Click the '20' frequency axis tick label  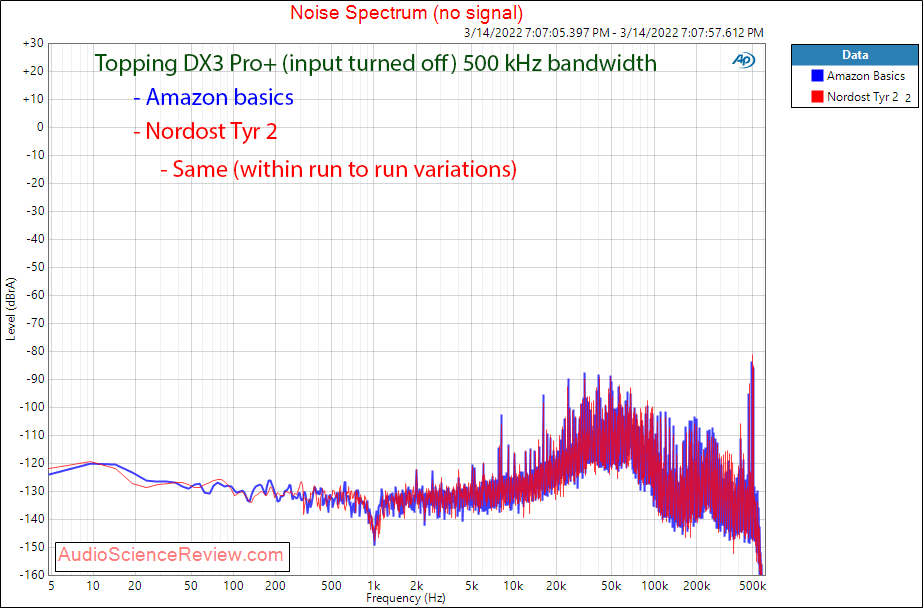click(x=135, y=586)
